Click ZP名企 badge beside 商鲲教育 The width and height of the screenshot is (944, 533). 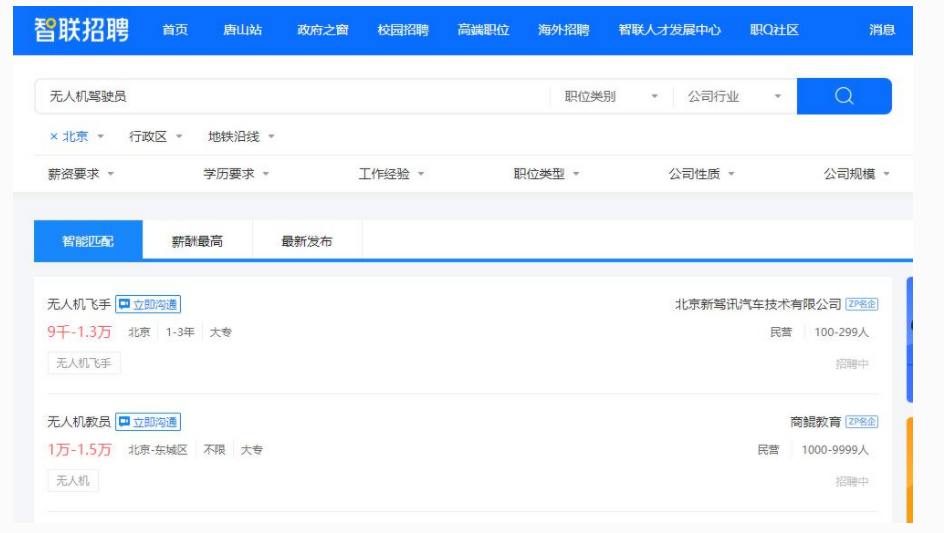click(862, 422)
